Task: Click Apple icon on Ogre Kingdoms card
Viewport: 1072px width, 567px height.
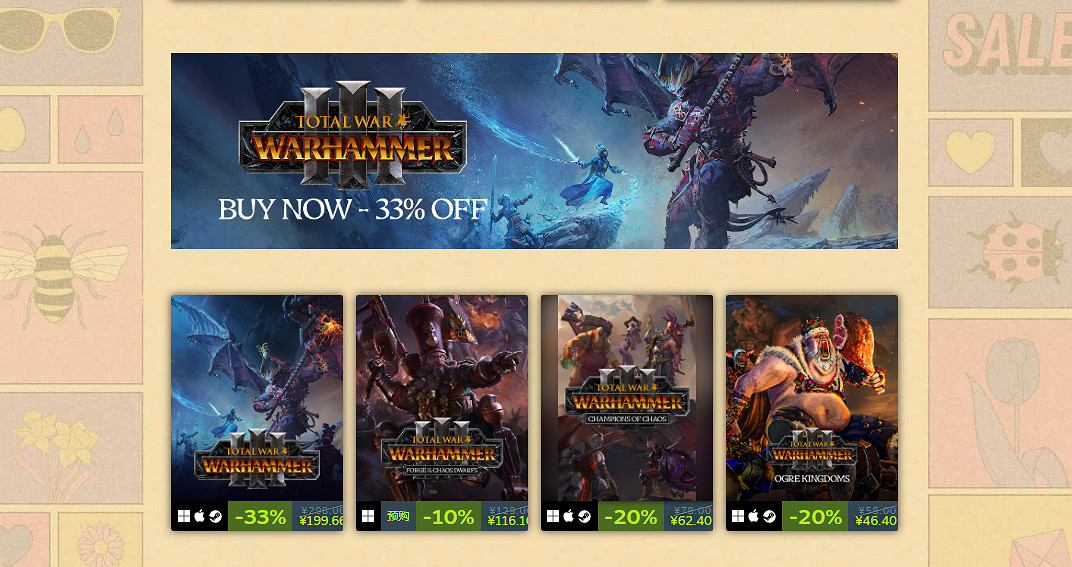Action: (x=753, y=516)
